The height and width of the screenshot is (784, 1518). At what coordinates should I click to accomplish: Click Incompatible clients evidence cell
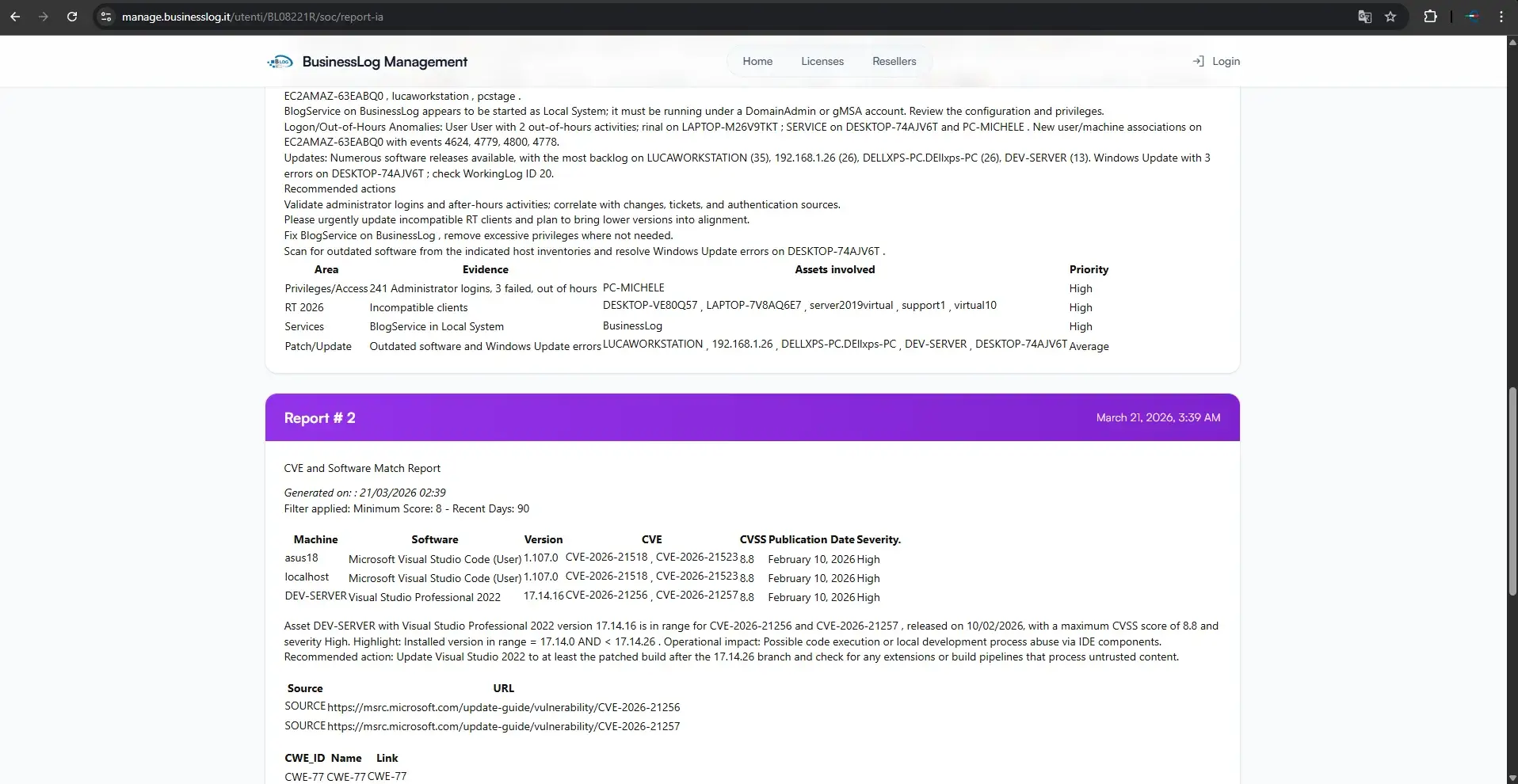418,307
